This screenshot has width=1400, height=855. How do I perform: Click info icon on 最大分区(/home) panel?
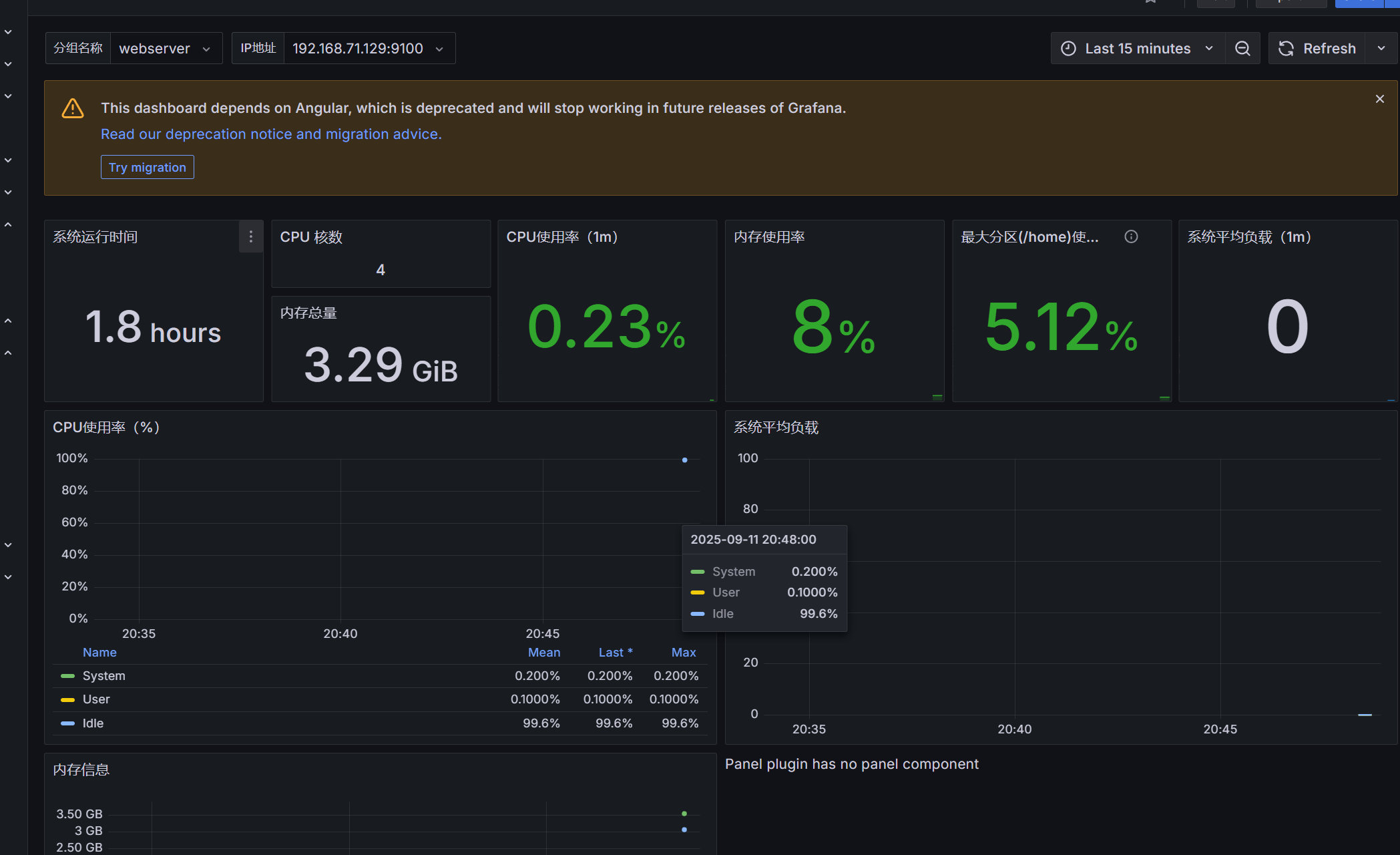point(1131,236)
